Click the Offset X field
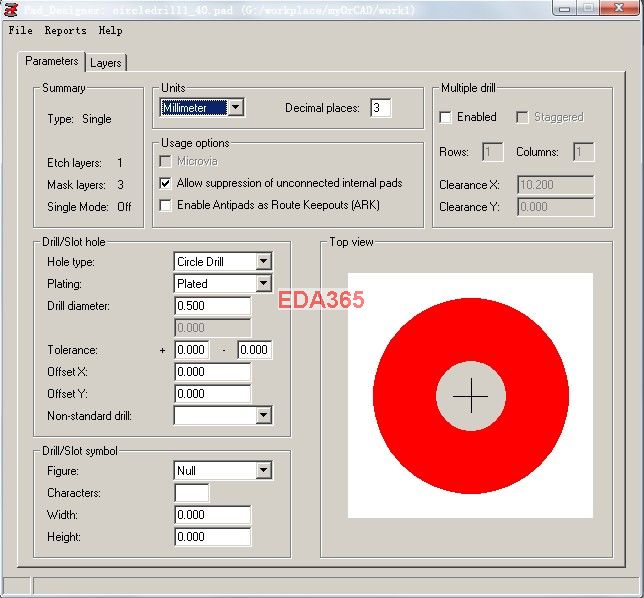644x598 pixels. 212,372
